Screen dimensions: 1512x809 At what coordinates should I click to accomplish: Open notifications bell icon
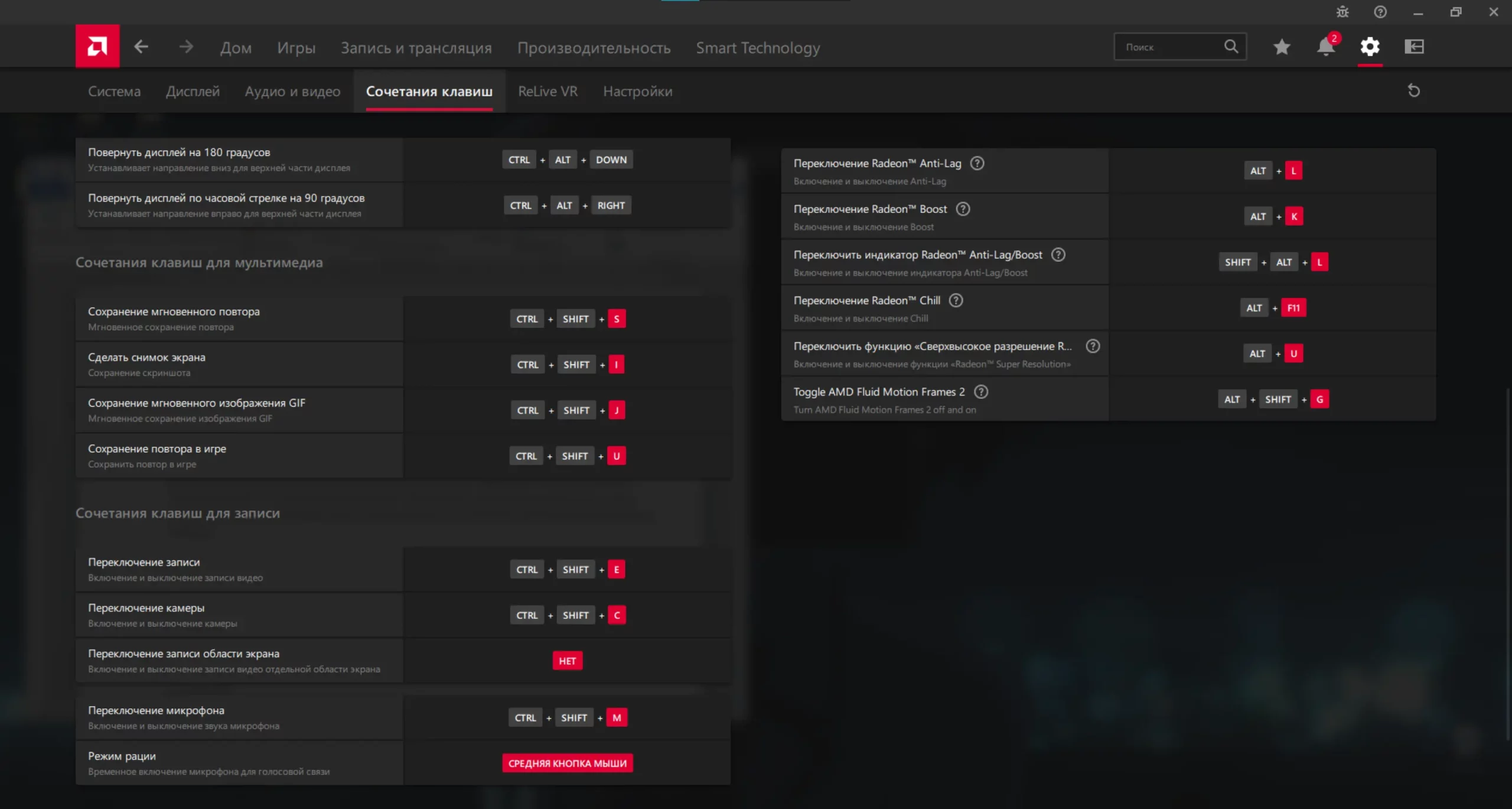coord(1325,47)
